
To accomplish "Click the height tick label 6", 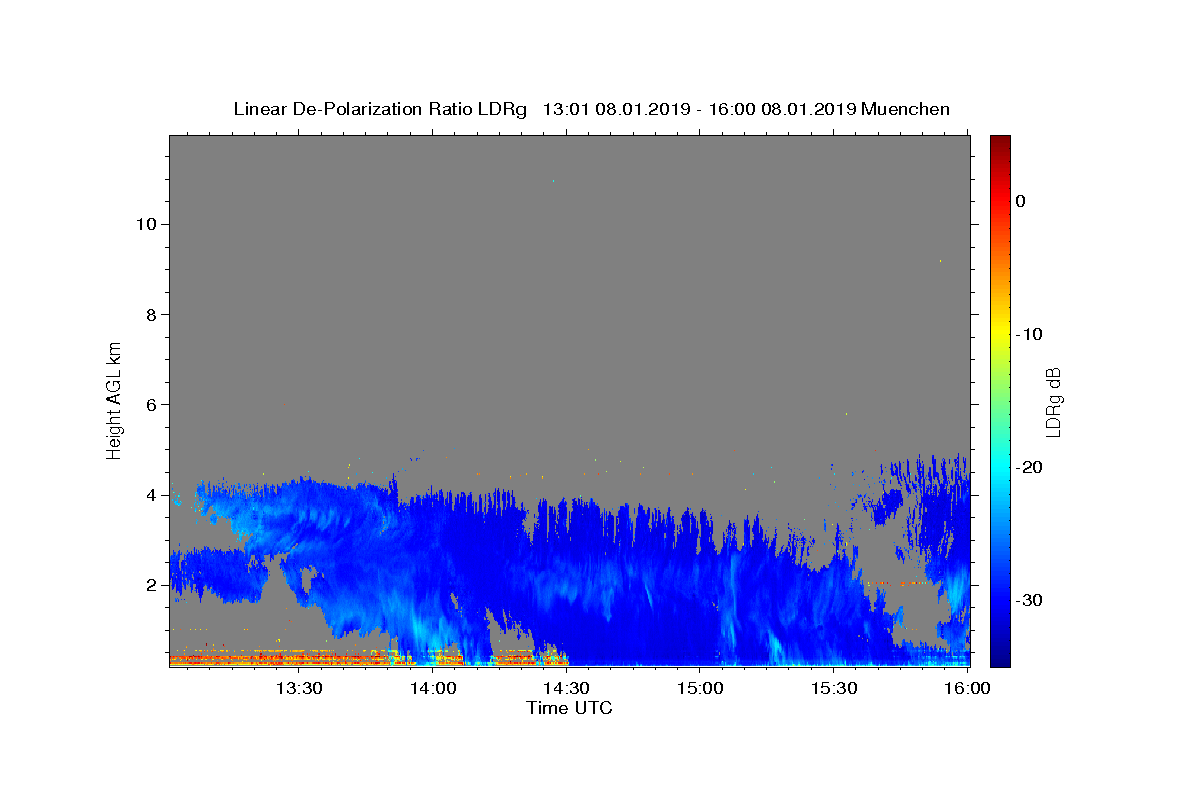I will pyautogui.click(x=151, y=405).
